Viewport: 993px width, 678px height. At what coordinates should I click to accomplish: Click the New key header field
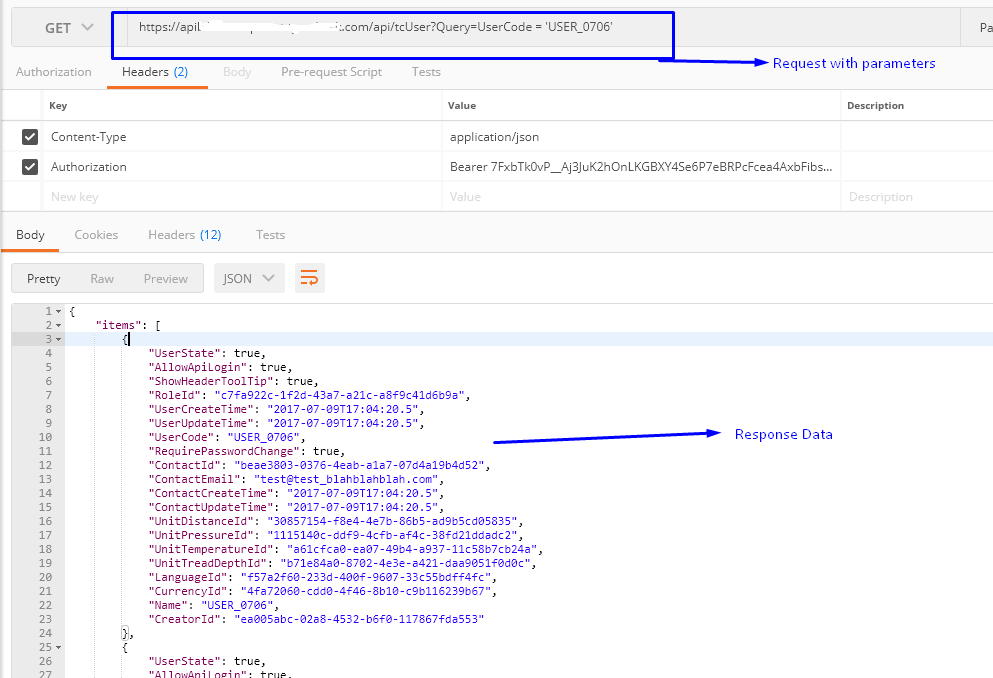point(240,197)
